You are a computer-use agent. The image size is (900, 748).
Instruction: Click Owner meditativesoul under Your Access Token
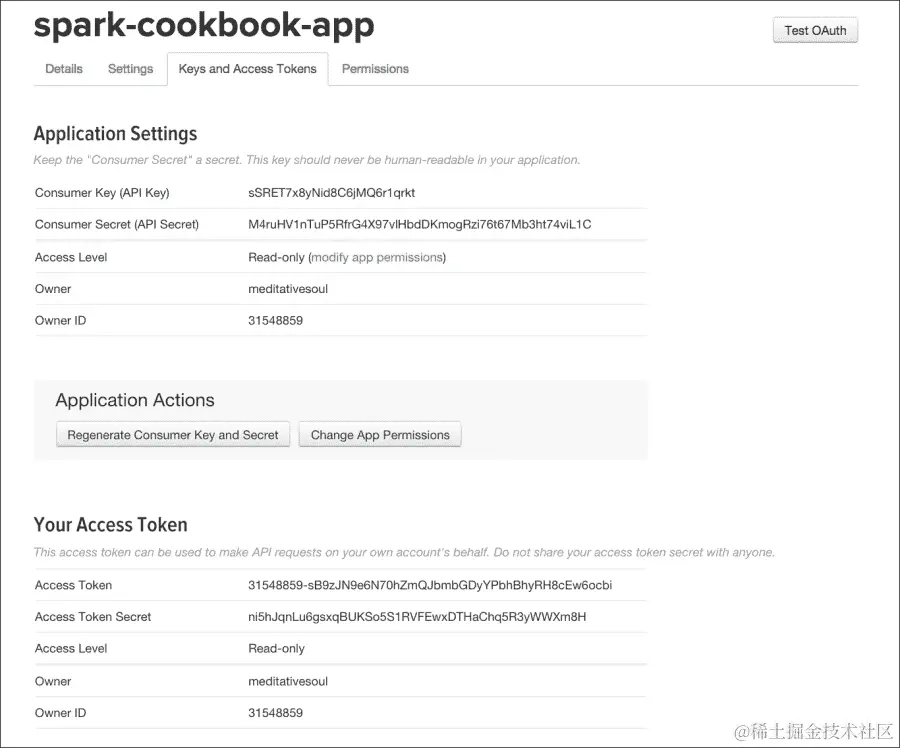[288, 681]
